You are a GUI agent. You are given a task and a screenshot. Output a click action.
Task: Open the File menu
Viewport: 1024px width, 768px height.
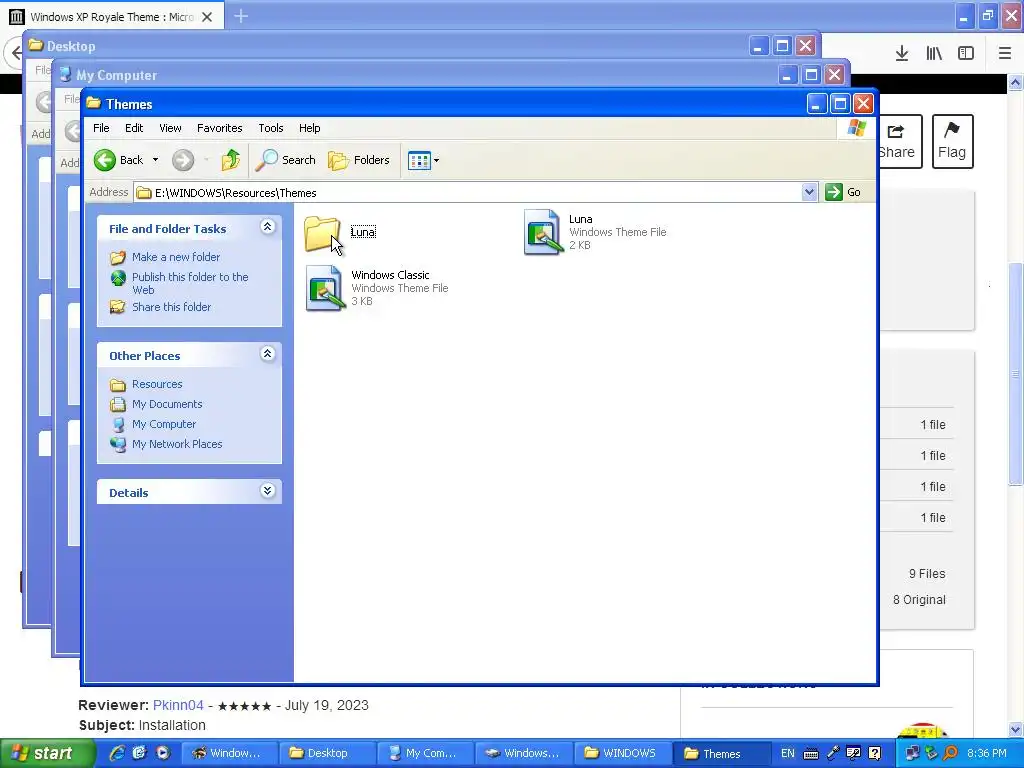point(101,128)
